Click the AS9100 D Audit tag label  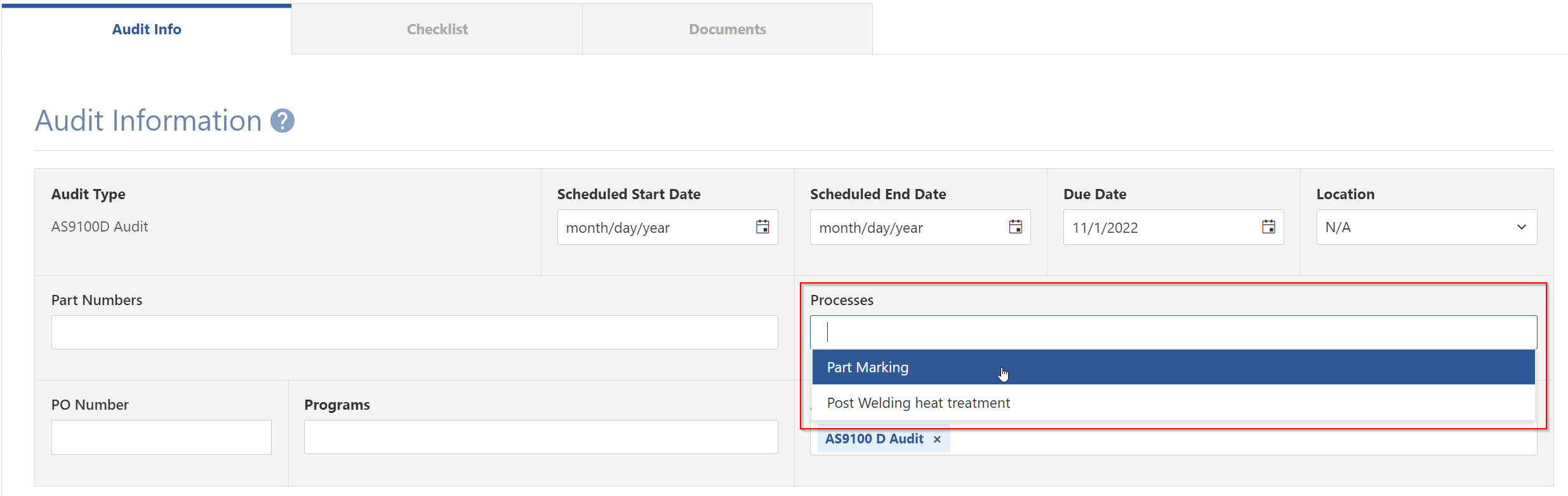[874, 439]
